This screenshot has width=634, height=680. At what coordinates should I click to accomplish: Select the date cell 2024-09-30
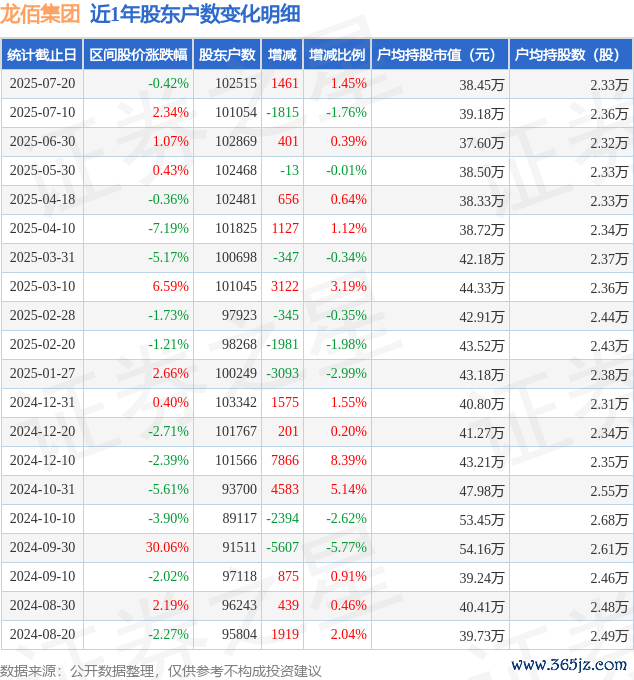[x=42, y=547]
